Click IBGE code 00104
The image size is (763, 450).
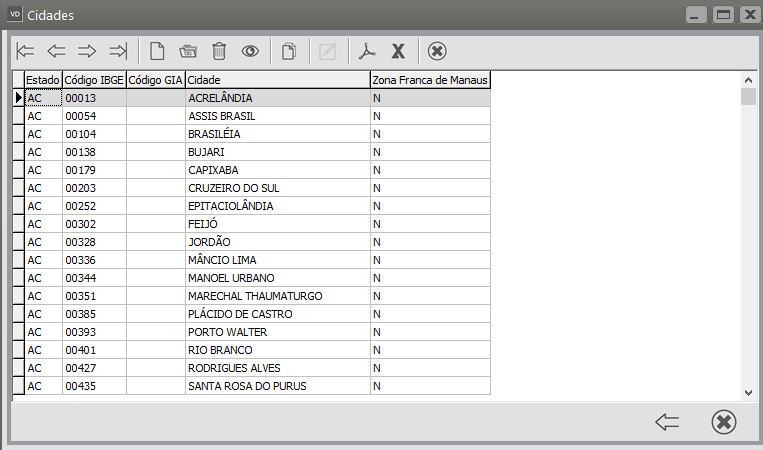pos(94,134)
